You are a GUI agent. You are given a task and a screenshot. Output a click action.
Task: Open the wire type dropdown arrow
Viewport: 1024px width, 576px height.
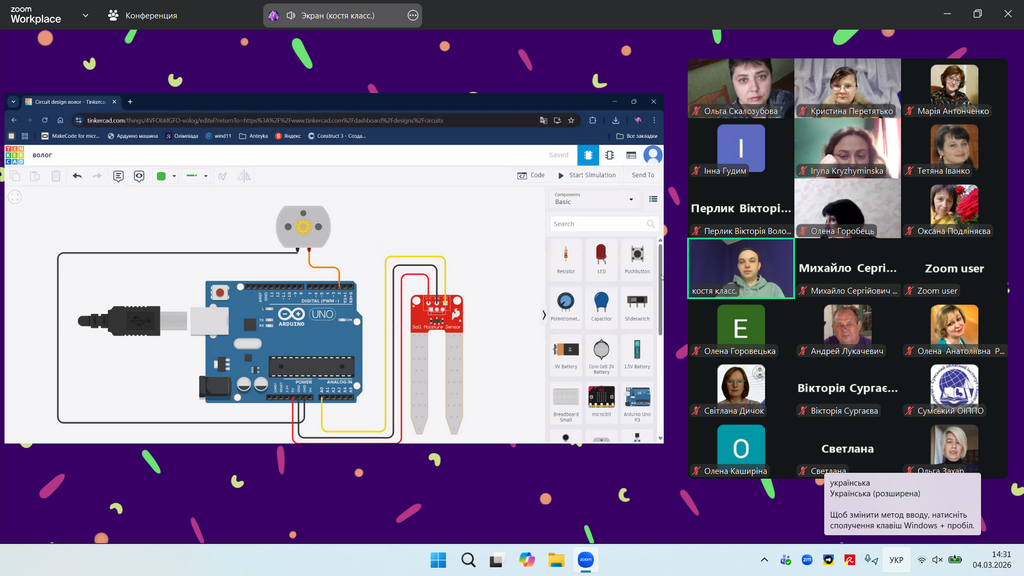coord(207,176)
